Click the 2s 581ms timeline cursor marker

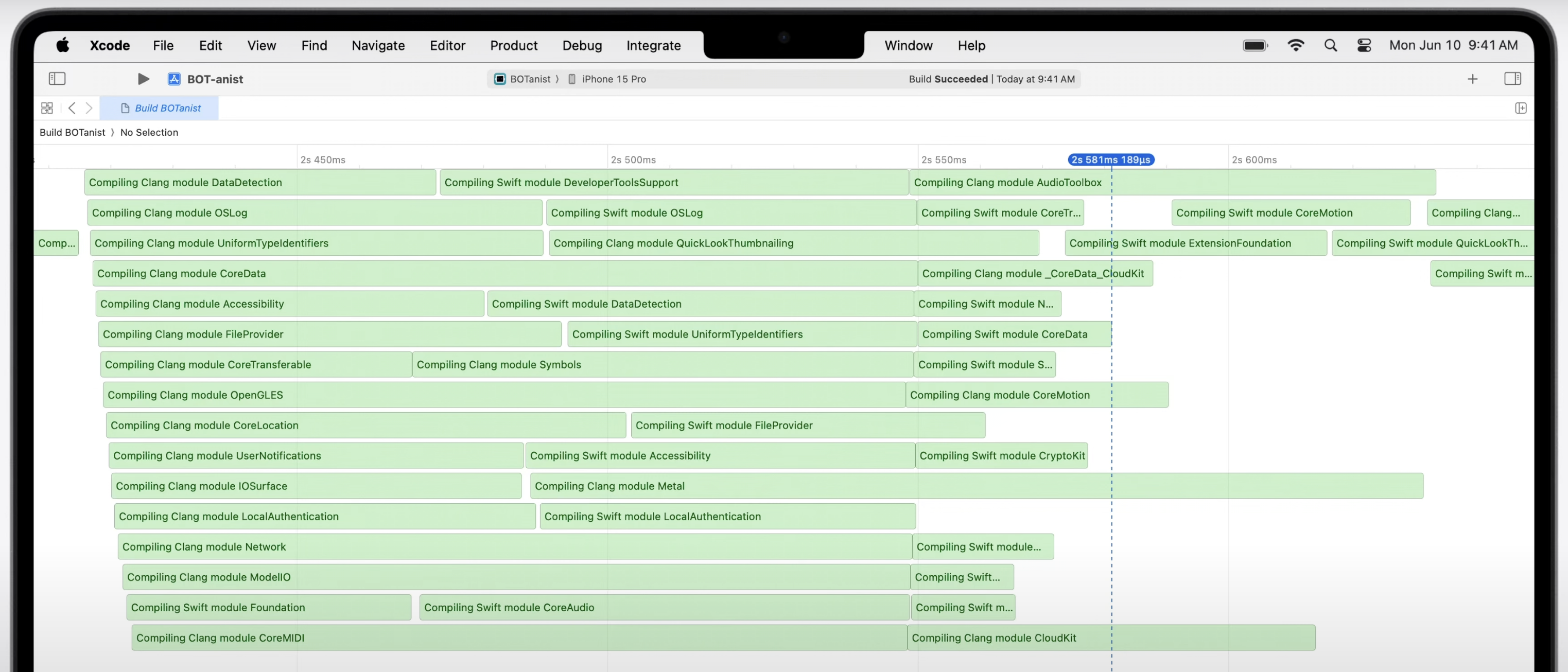click(1110, 160)
